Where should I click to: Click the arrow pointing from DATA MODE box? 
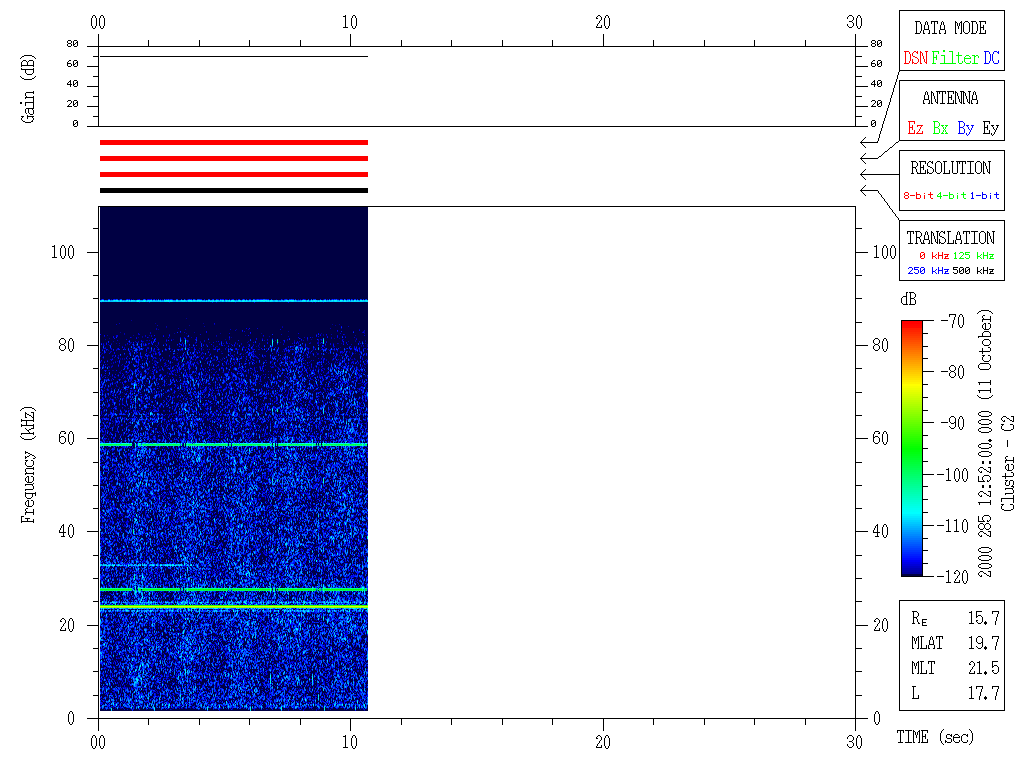tap(865, 143)
